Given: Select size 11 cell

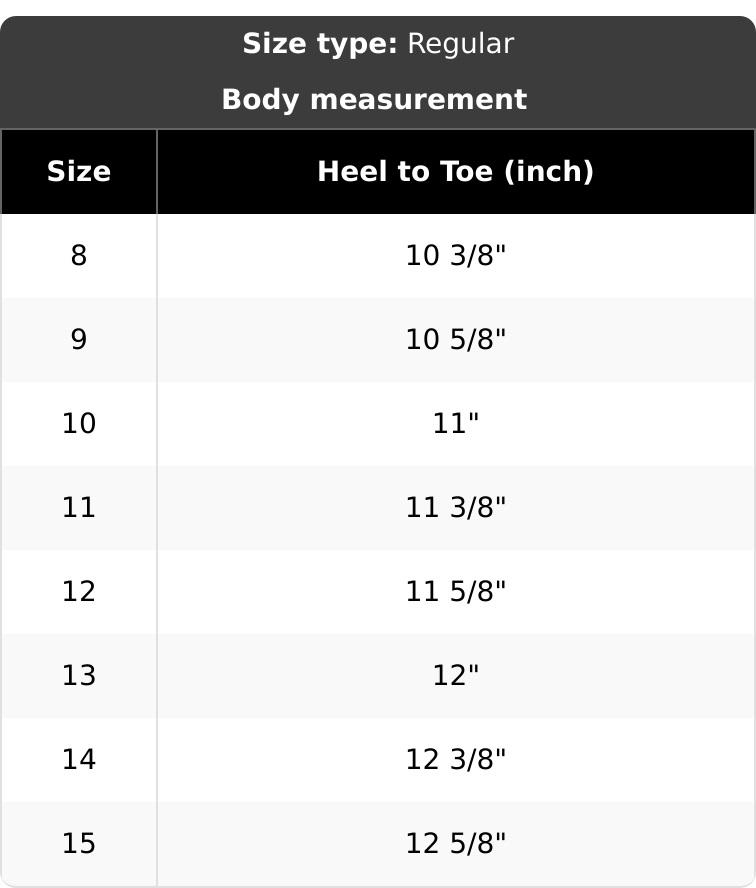Looking at the screenshot, I should click(79, 507).
